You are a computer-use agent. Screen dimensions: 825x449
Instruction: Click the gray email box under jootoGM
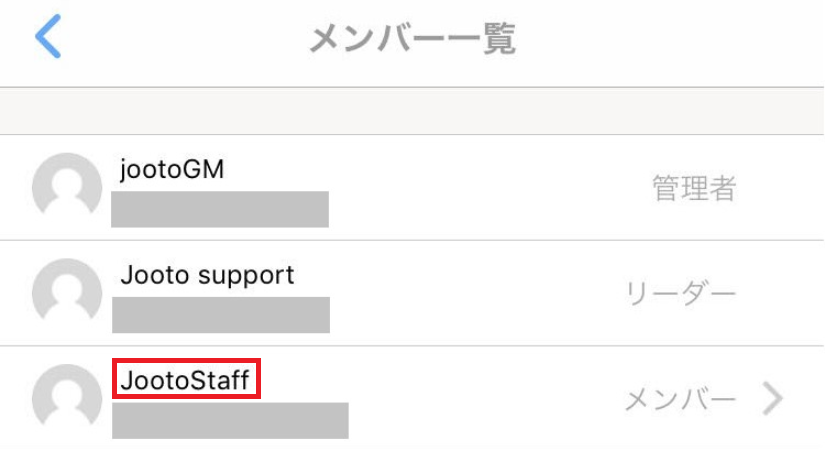click(220, 209)
